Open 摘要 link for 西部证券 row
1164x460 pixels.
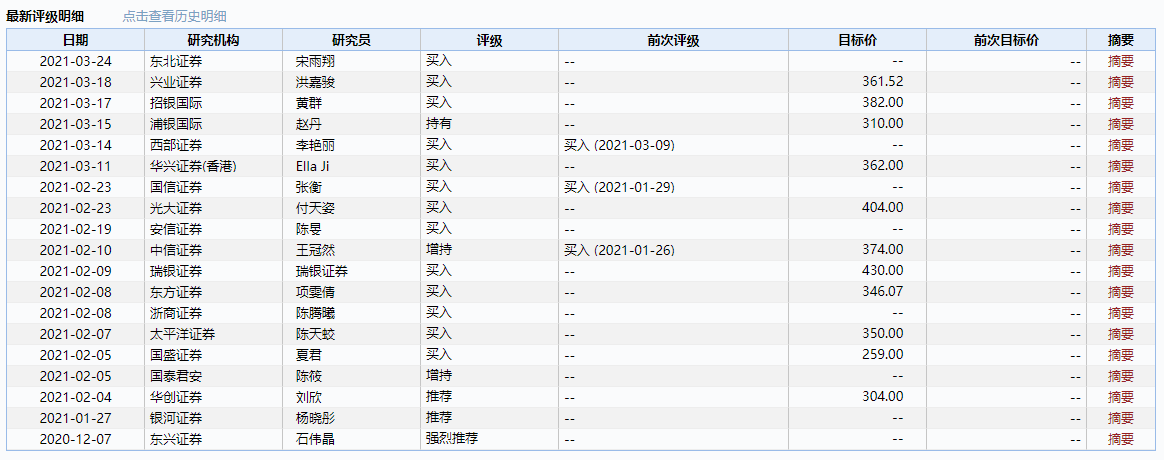1121,145
